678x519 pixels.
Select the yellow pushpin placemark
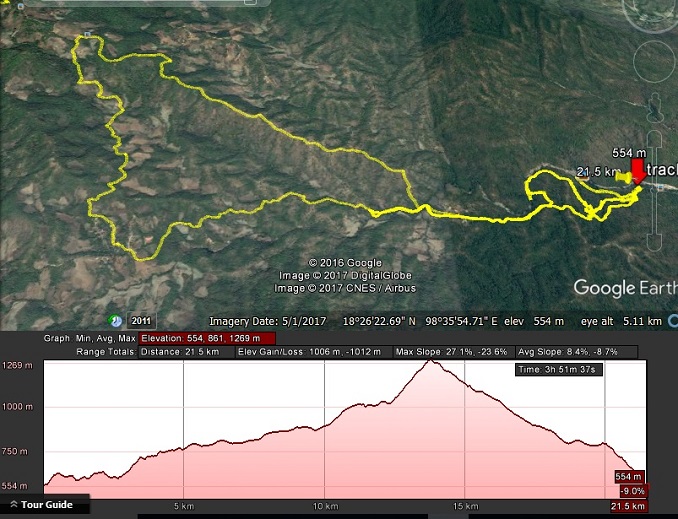[x=623, y=177]
